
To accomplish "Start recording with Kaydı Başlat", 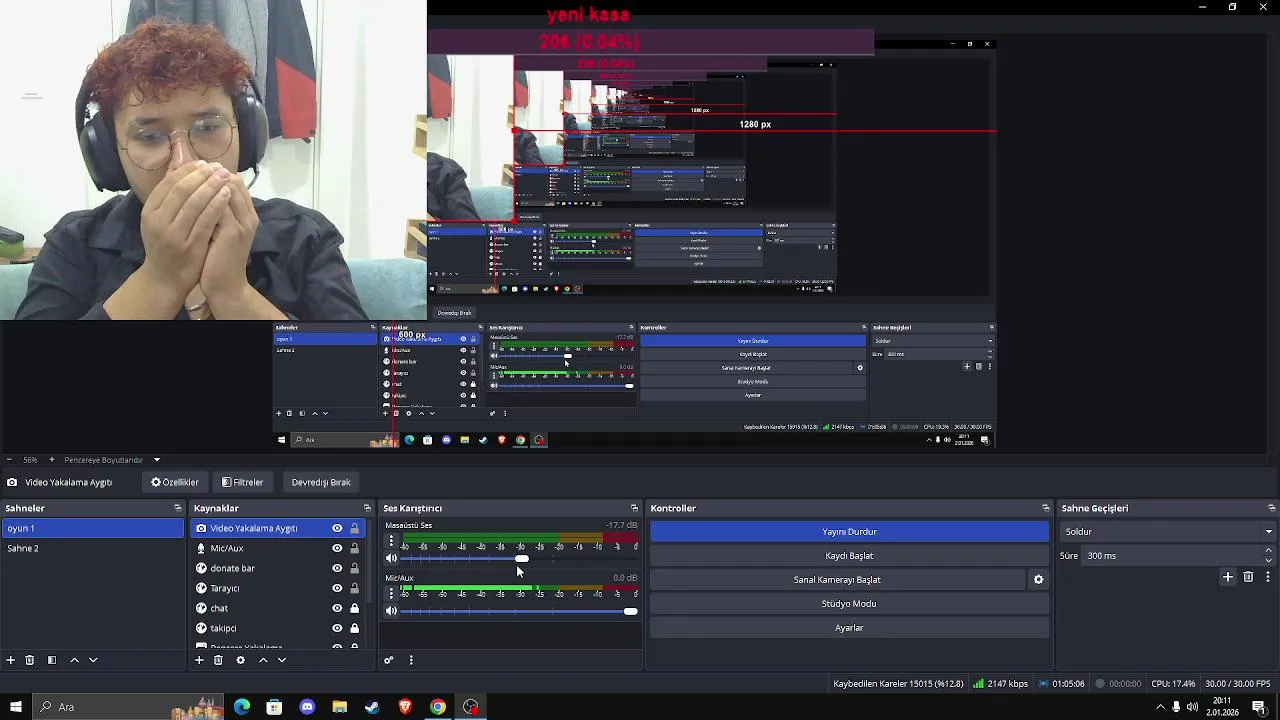I will pos(849,556).
